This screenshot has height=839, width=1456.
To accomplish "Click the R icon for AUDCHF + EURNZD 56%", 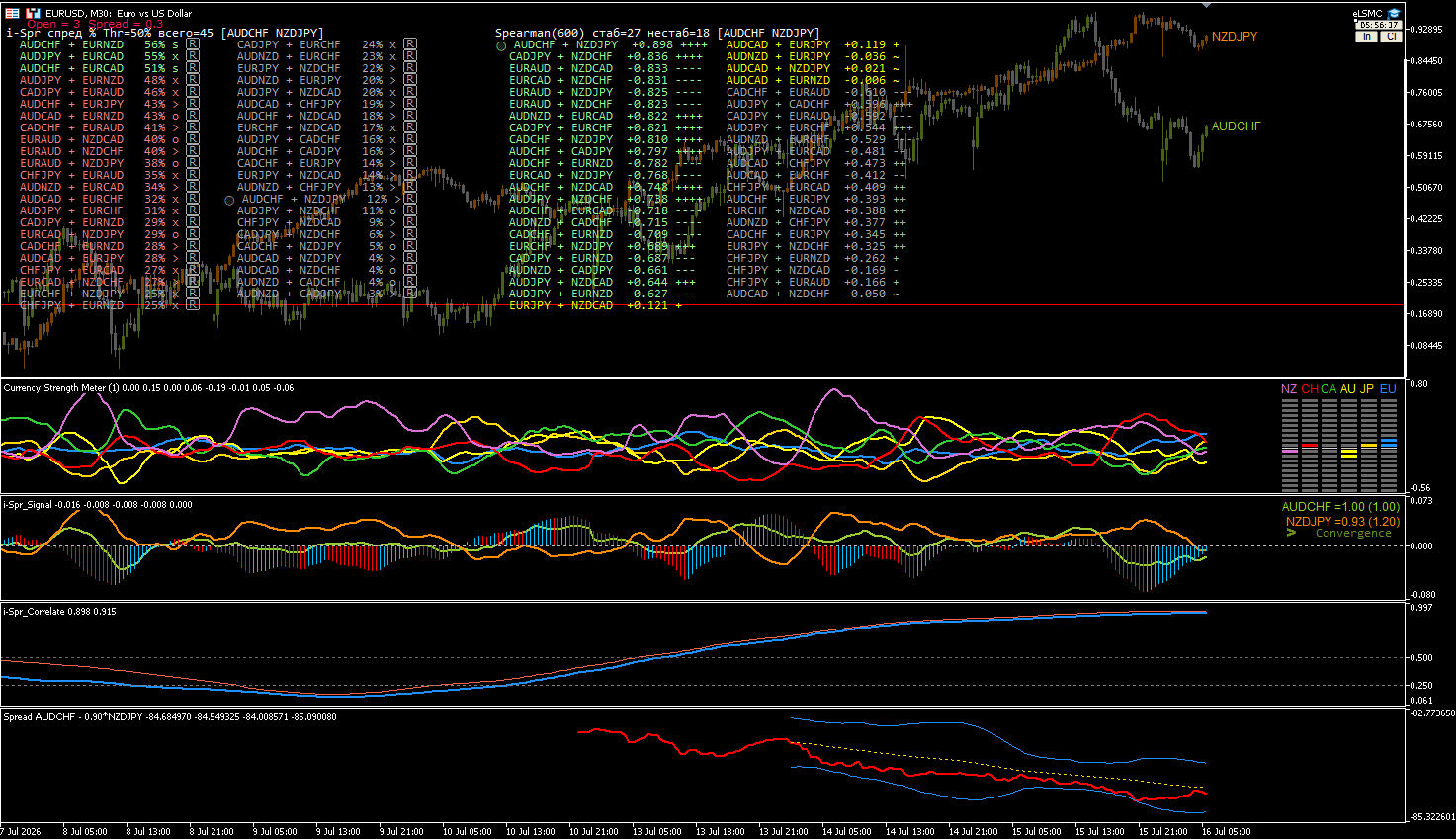I will tap(193, 44).
